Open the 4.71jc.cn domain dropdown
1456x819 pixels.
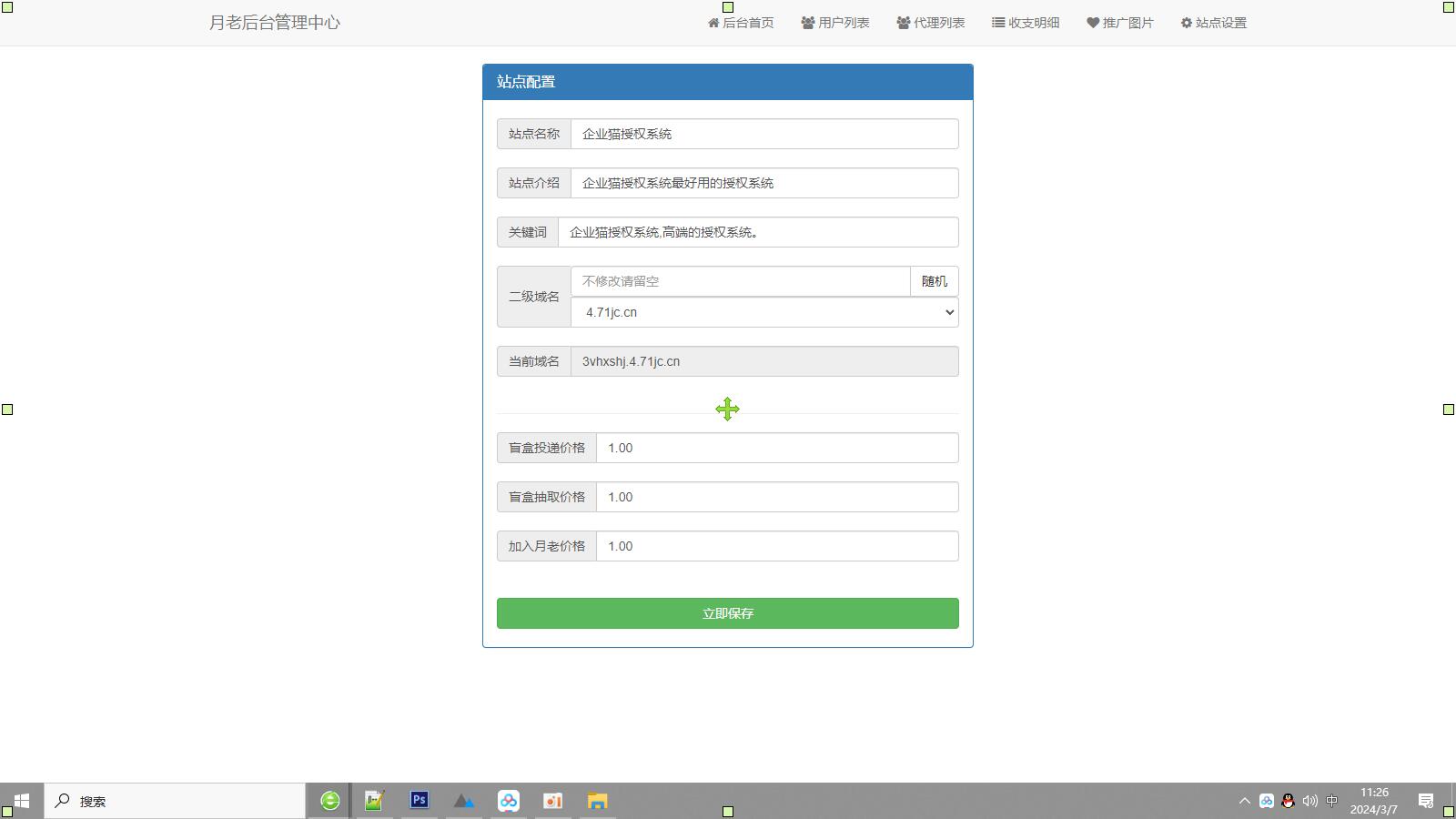point(764,312)
